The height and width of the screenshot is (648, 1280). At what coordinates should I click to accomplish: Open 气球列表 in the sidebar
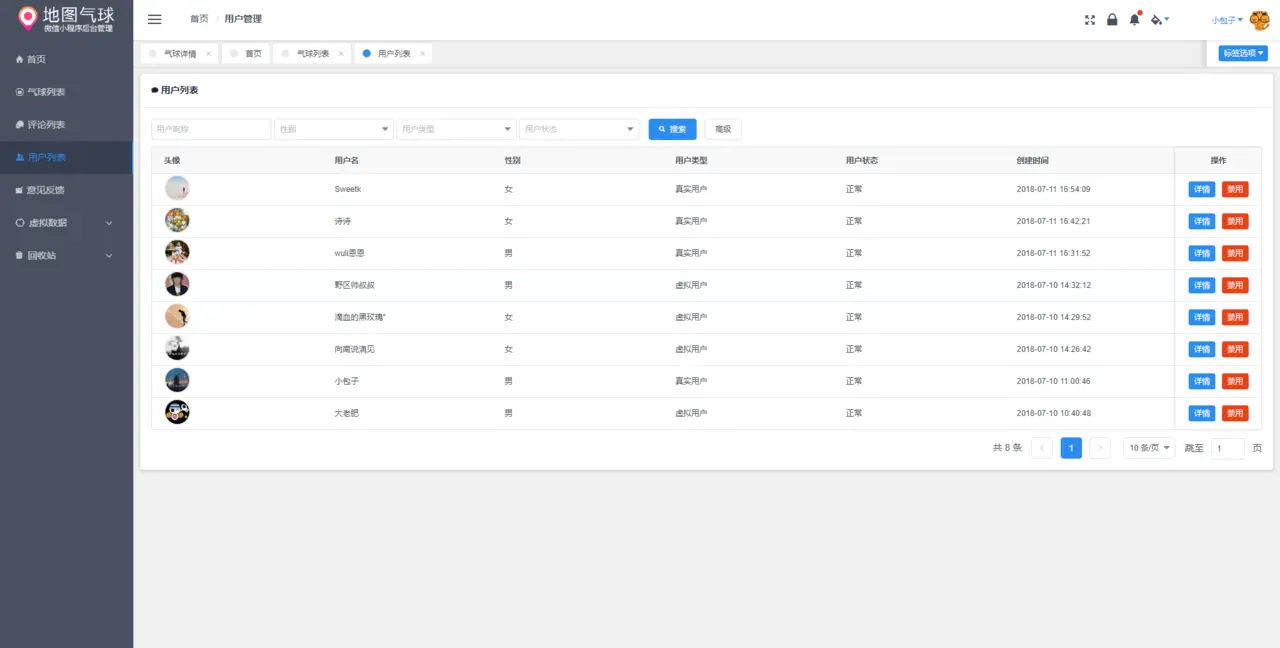click(66, 92)
